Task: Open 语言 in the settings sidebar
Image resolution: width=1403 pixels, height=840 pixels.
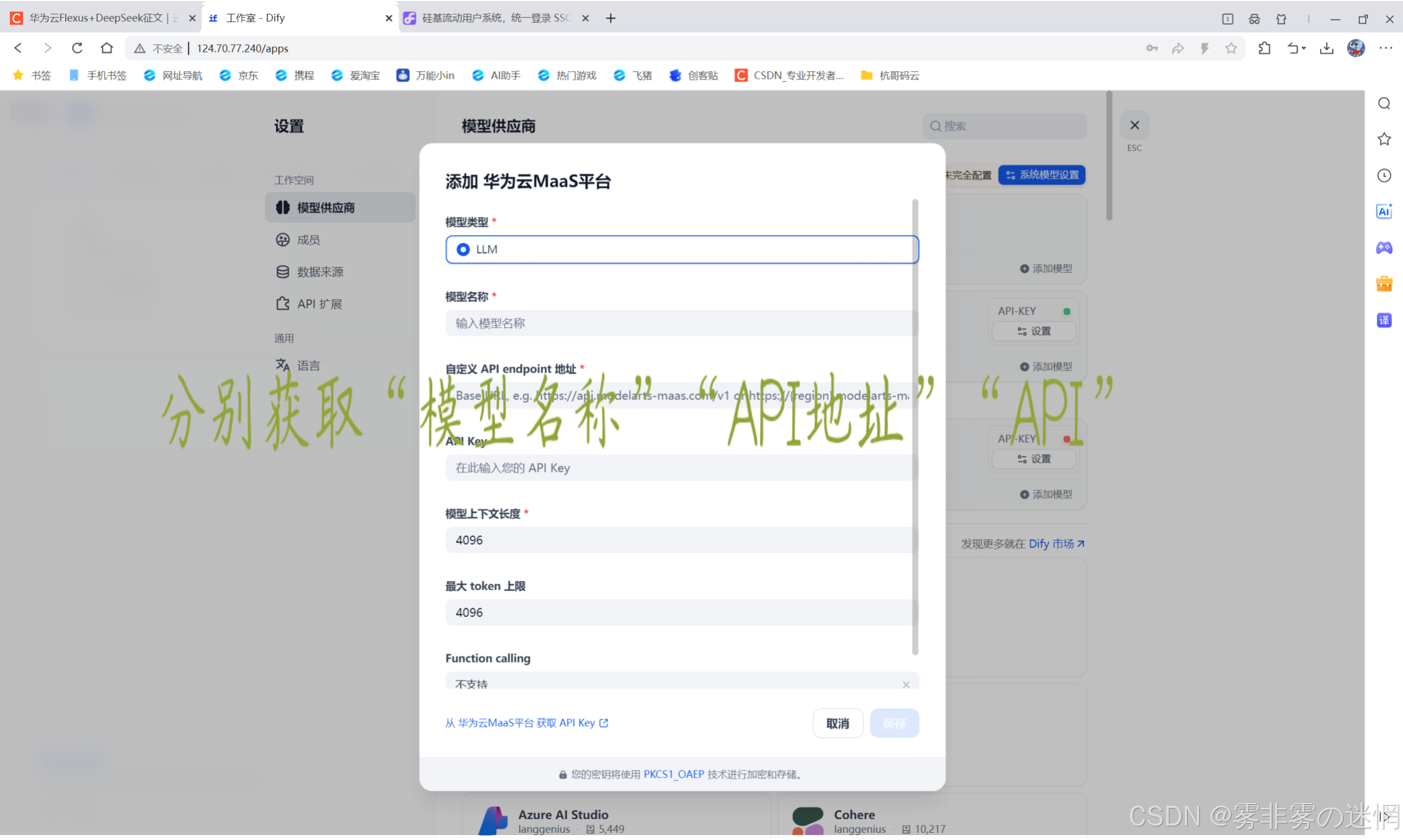Action: (340, 366)
